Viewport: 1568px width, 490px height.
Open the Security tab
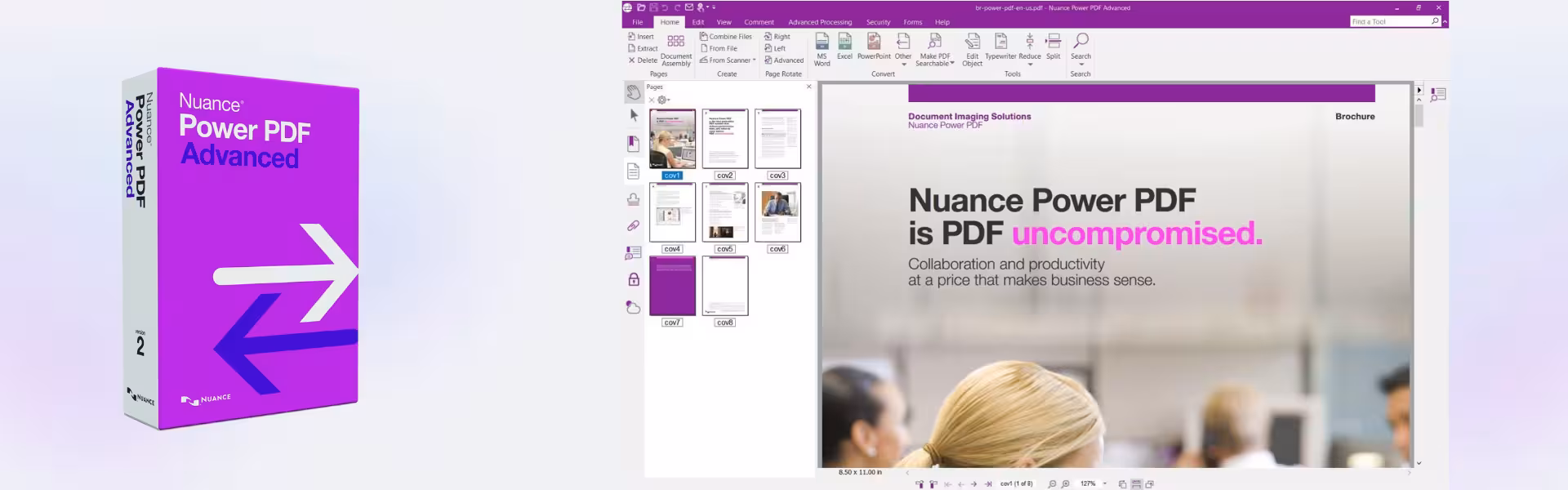878,22
